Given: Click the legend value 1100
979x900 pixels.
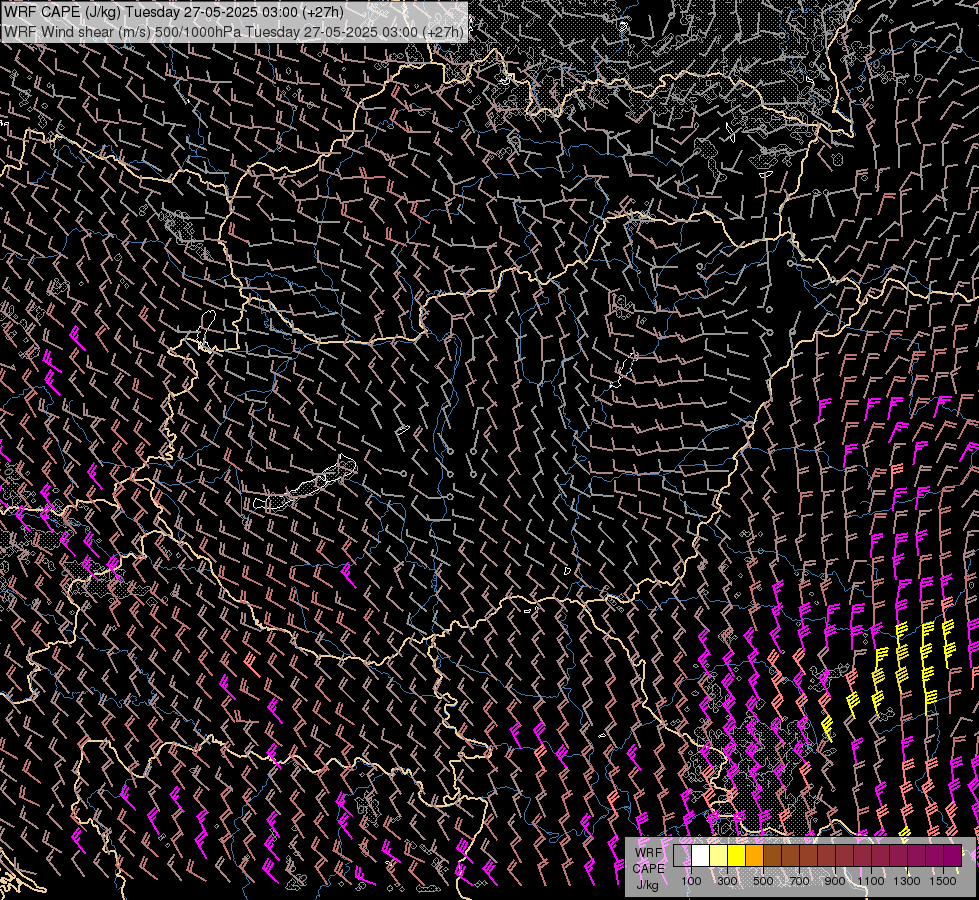Looking at the screenshot, I should point(870,881).
